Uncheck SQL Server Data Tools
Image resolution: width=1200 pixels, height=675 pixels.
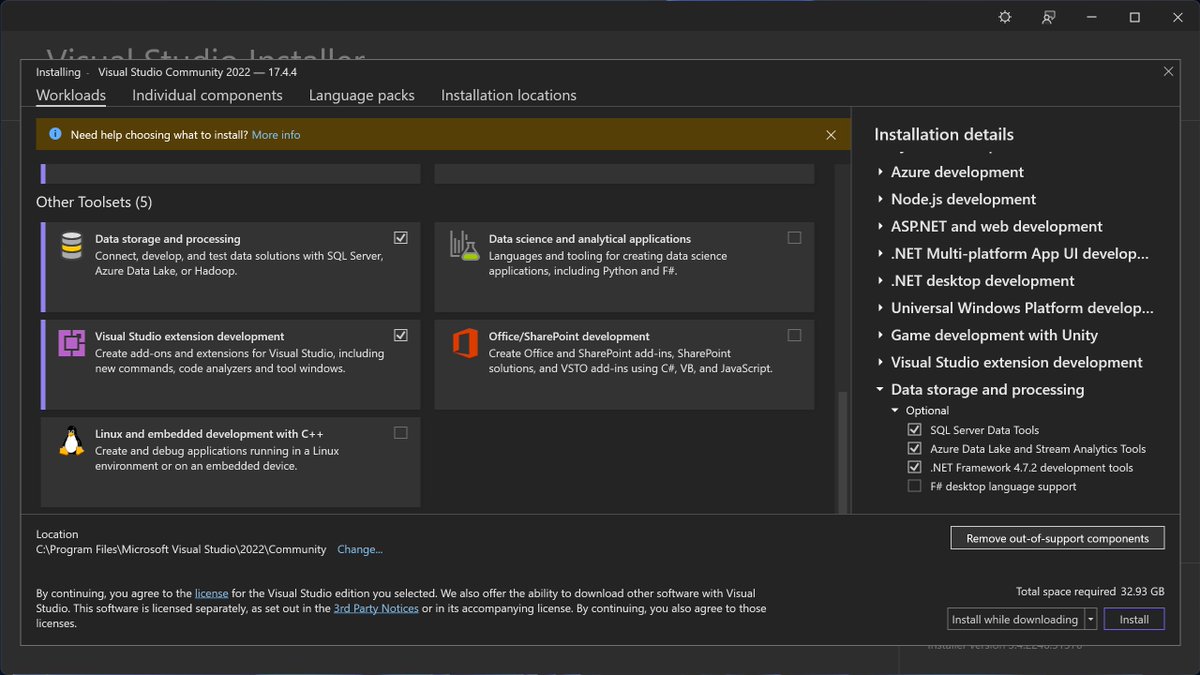tap(914, 430)
